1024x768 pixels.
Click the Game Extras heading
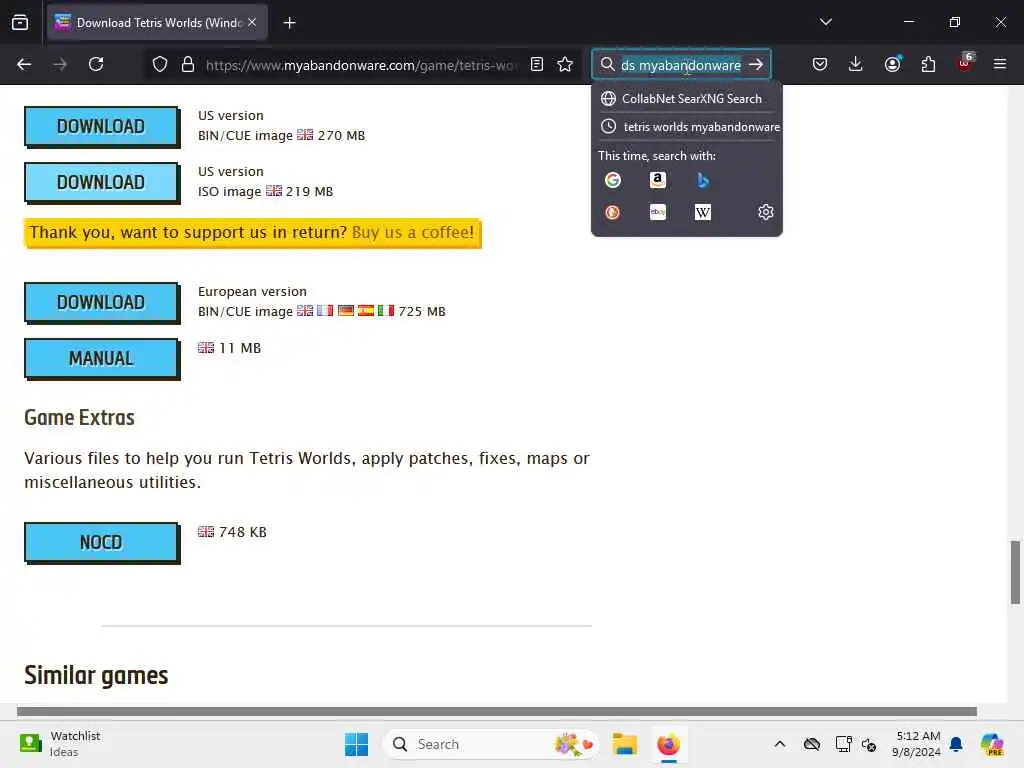point(80,417)
